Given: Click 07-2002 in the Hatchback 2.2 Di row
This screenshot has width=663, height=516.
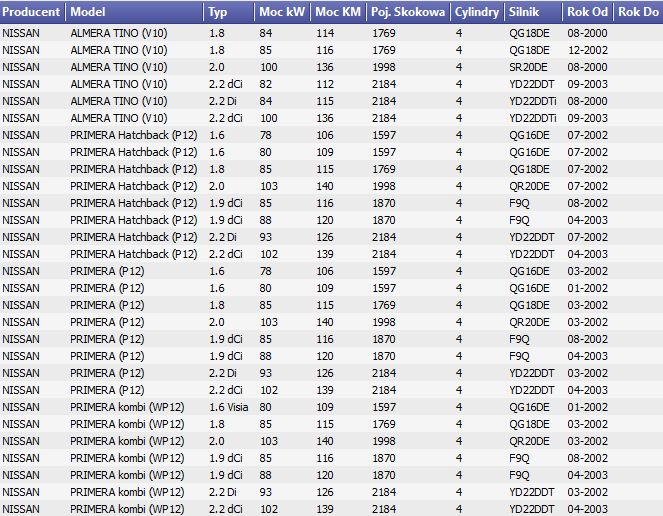Looking at the screenshot, I should pyautogui.click(x=588, y=237).
